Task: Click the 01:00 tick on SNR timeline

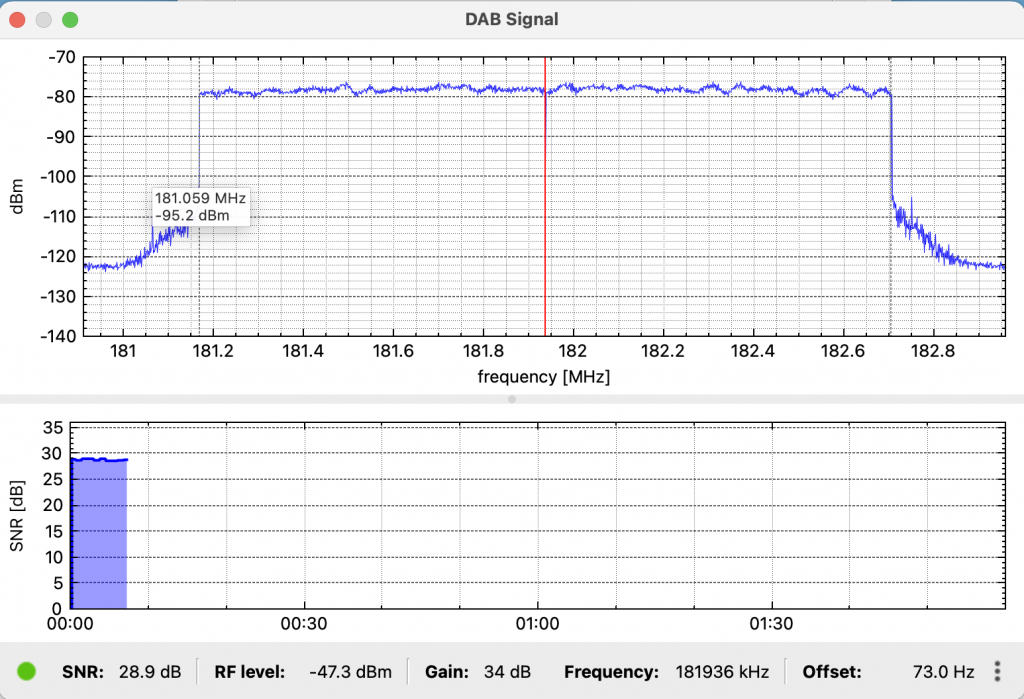Action: point(537,623)
